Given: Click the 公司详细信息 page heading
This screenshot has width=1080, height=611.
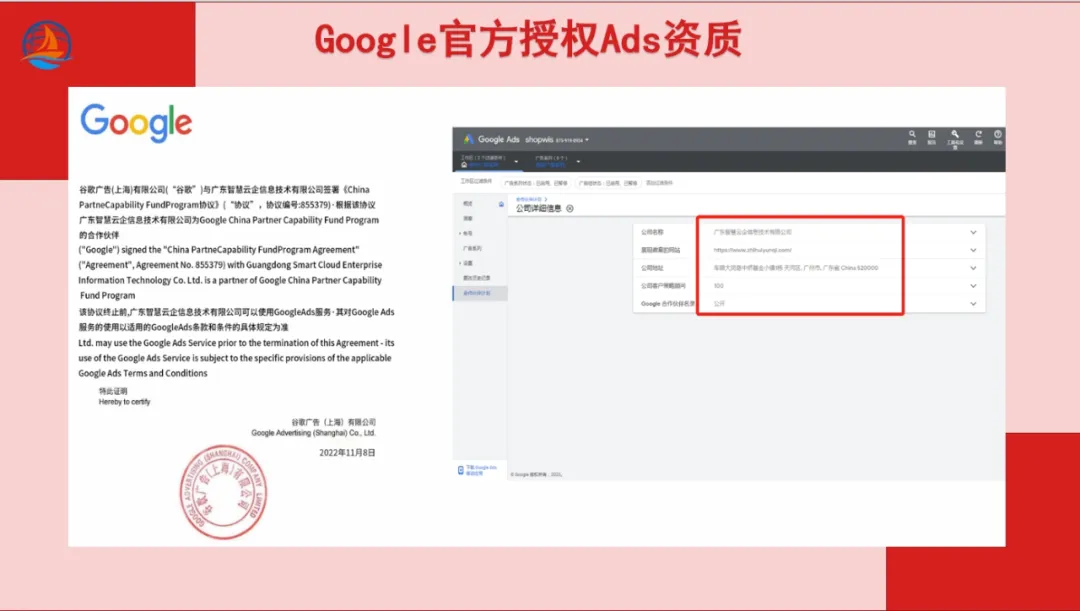Looking at the screenshot, I should (539, 209).
